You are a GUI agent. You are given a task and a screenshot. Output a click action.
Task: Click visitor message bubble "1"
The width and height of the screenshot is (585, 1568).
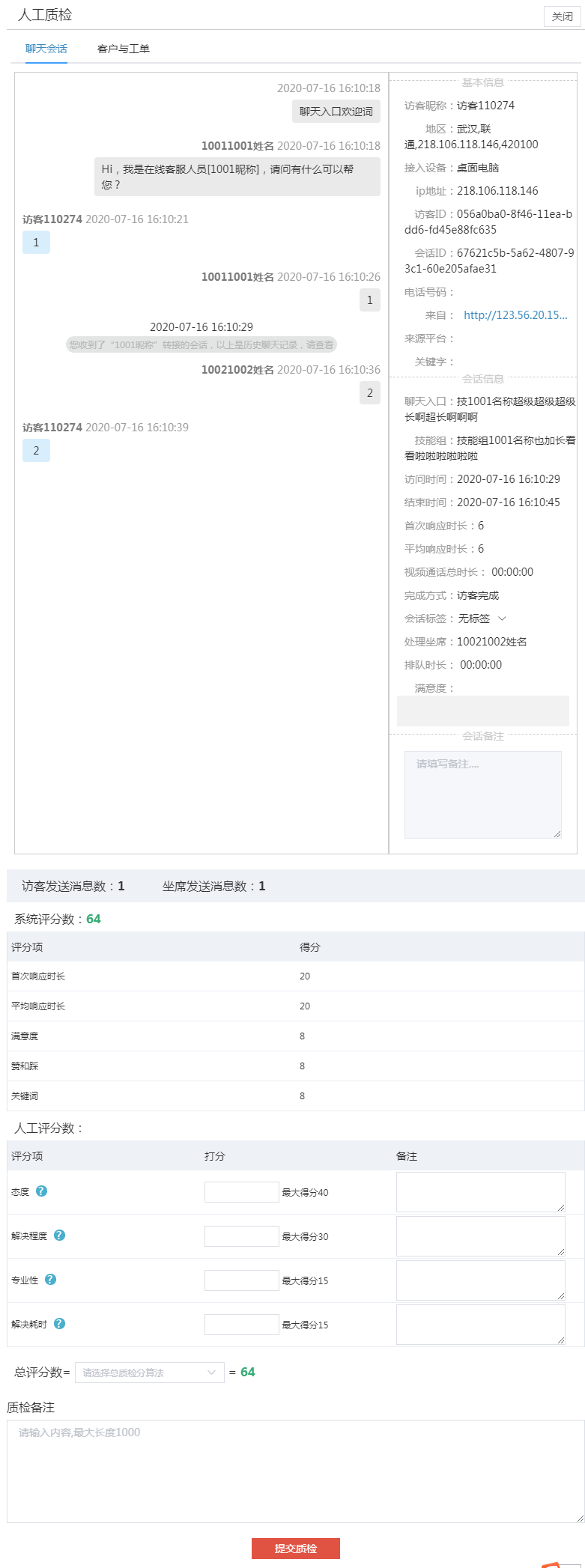click(36, 243)
